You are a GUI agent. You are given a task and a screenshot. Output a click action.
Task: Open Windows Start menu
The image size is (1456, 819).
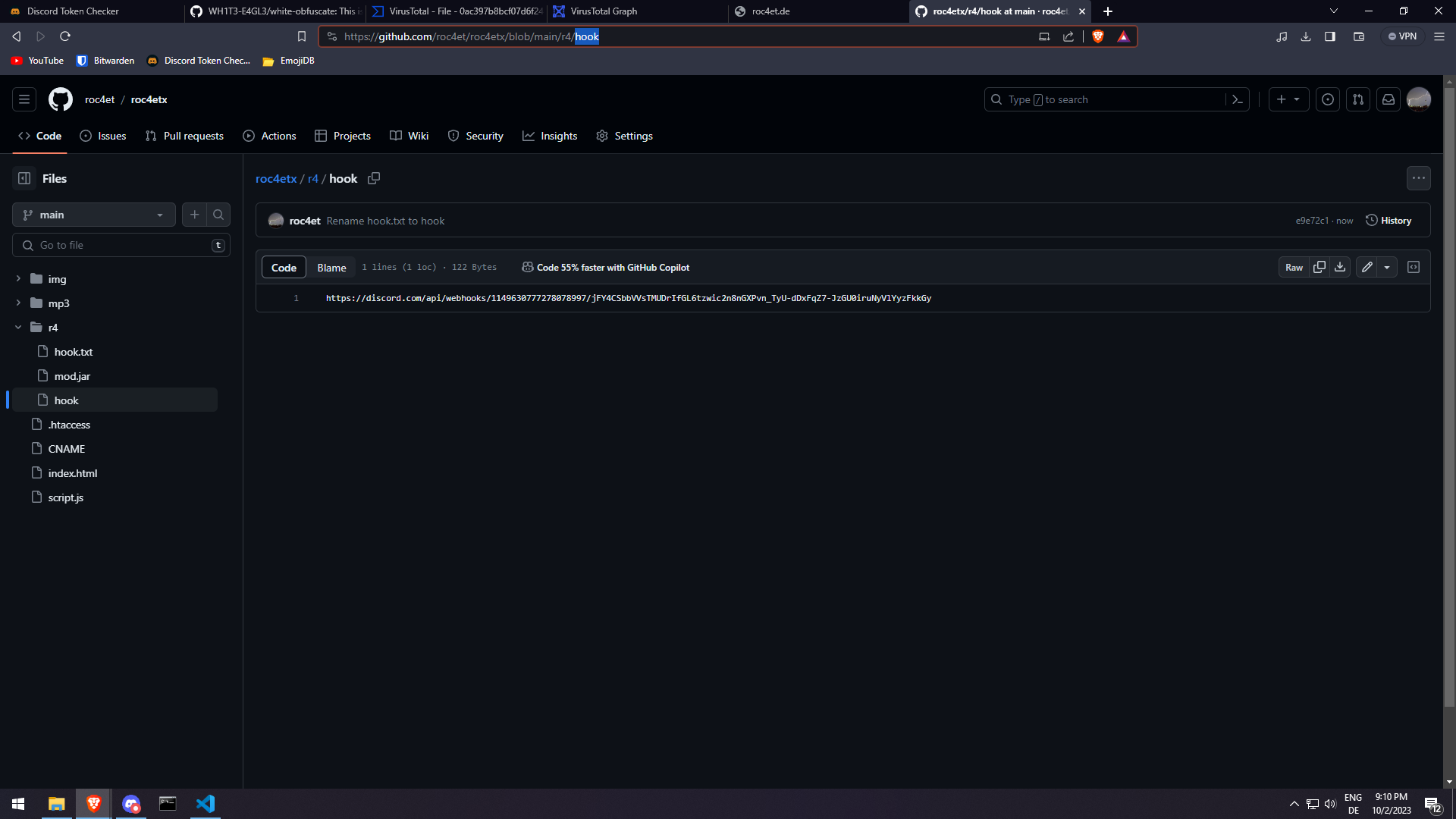point(18,804)
